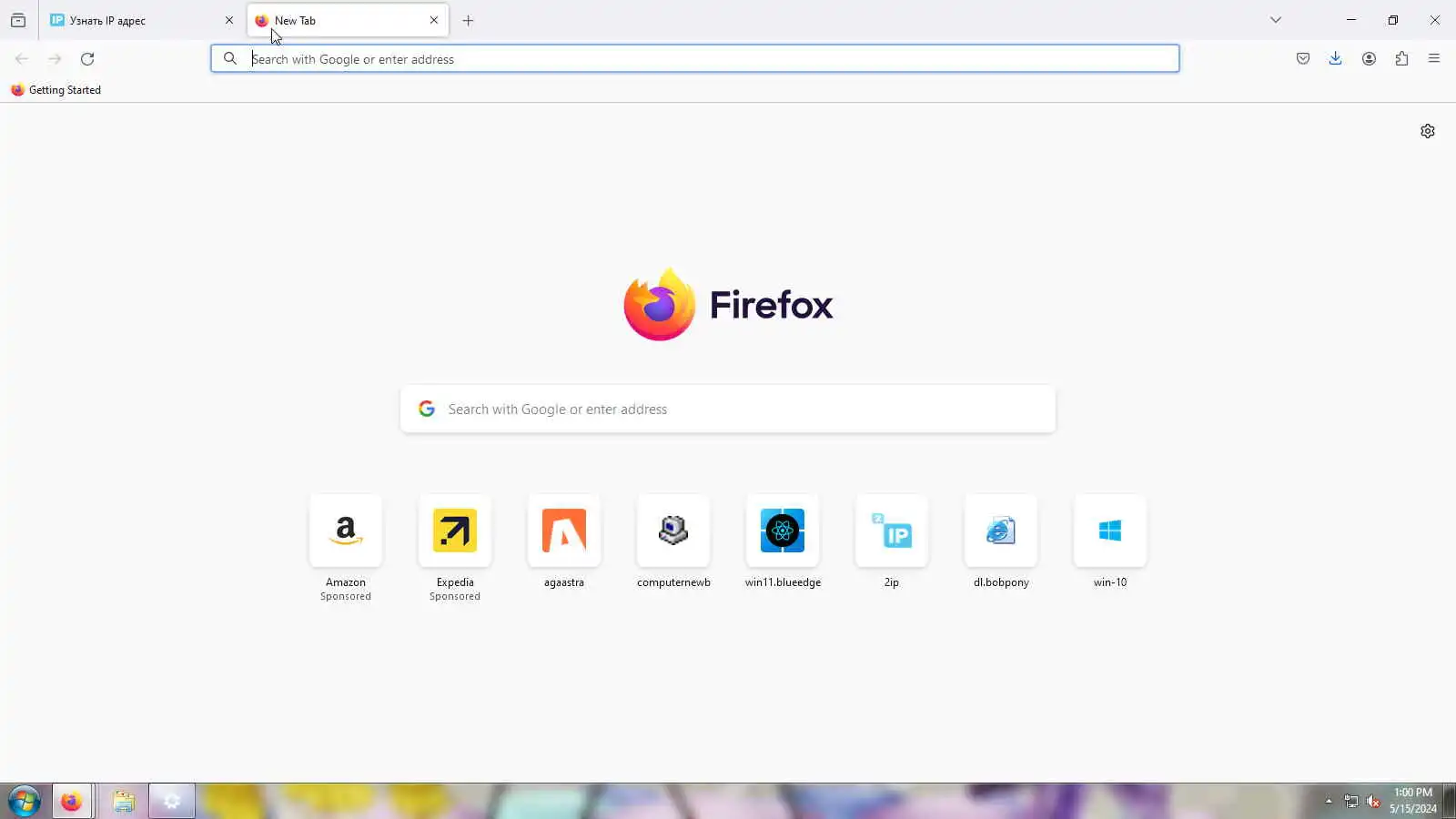Click the Google G icon in search box
Screen dimensions: 1456x819
pos(427,409)
